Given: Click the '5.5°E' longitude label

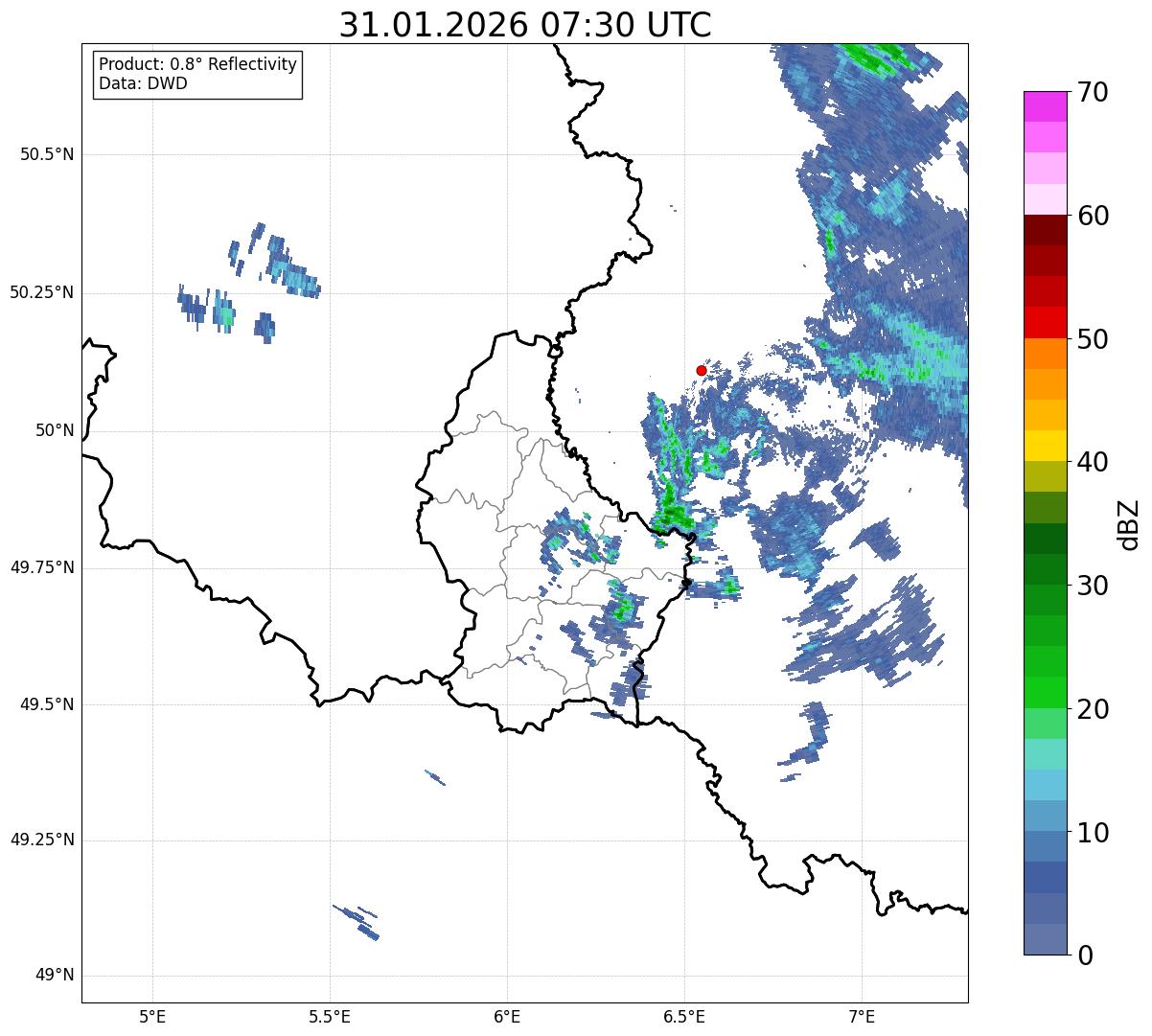Looking at the screenshot, I should (330, 1016).
